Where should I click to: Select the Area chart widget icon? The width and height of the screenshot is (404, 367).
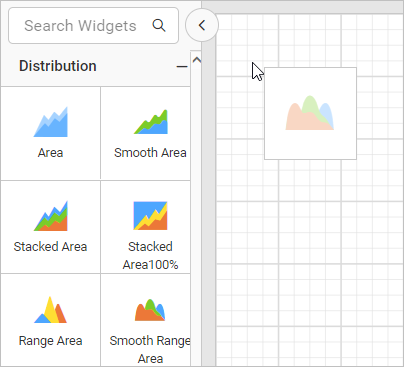(x=51, y=122)
